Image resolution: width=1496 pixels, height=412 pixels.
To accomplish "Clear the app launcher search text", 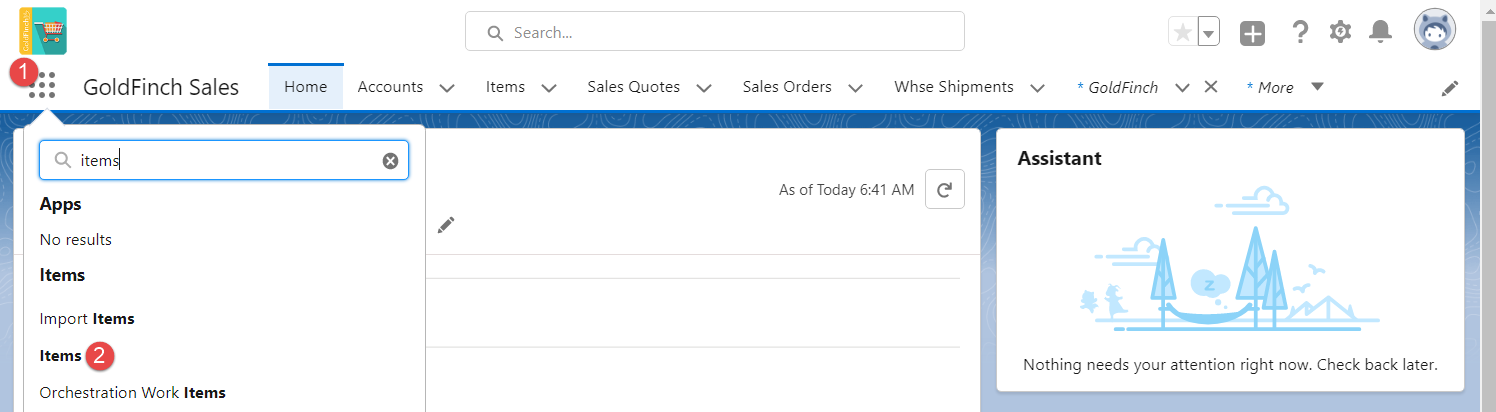I will 390,161.
